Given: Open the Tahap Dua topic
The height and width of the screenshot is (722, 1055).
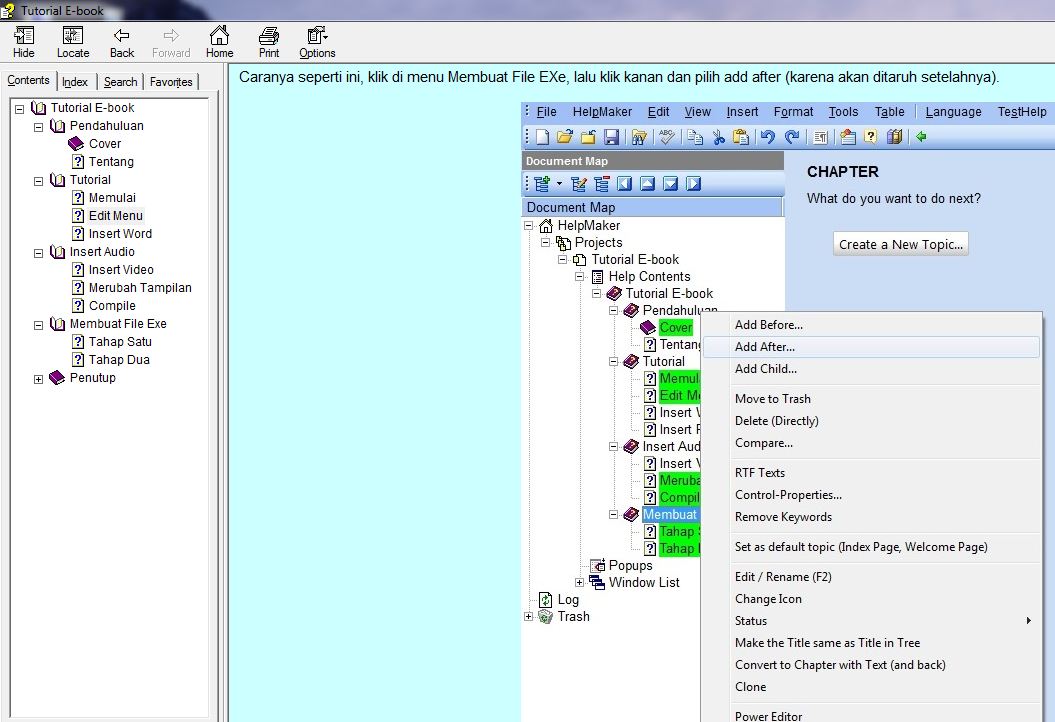Looking at the screenshot, I should (x=119, y=359).
